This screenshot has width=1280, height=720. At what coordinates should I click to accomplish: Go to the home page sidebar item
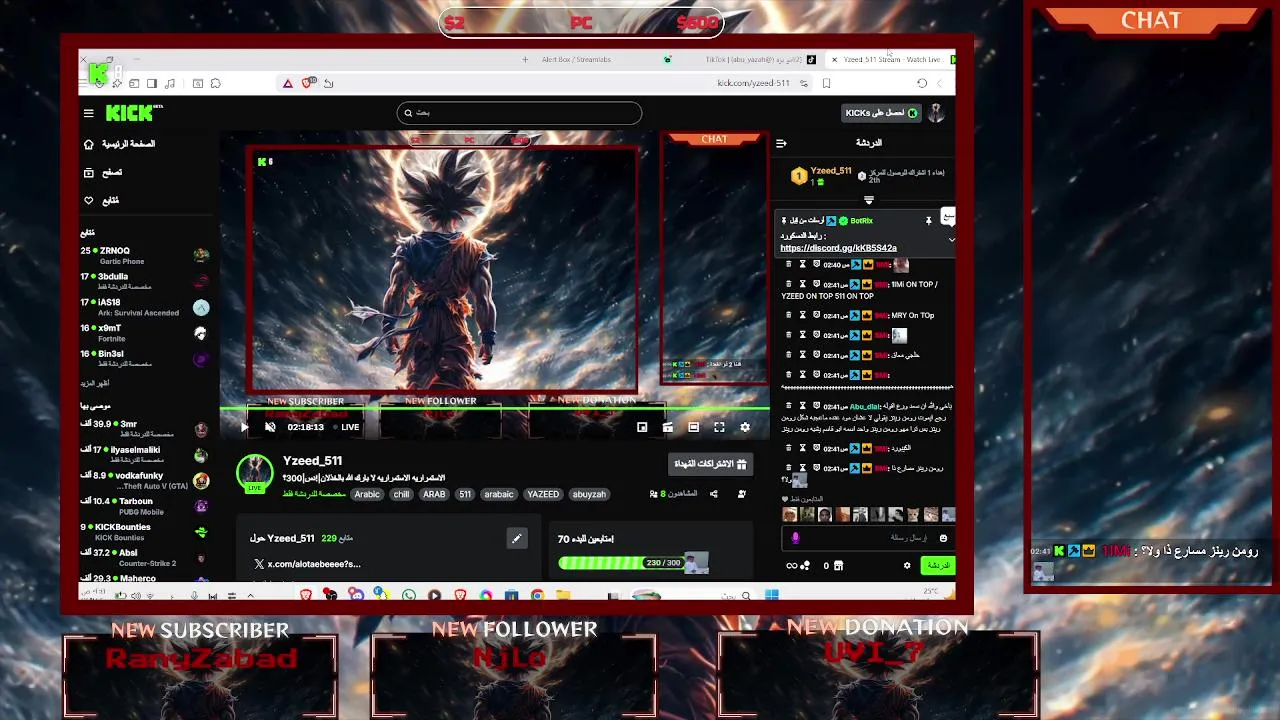tap(119, 144)
